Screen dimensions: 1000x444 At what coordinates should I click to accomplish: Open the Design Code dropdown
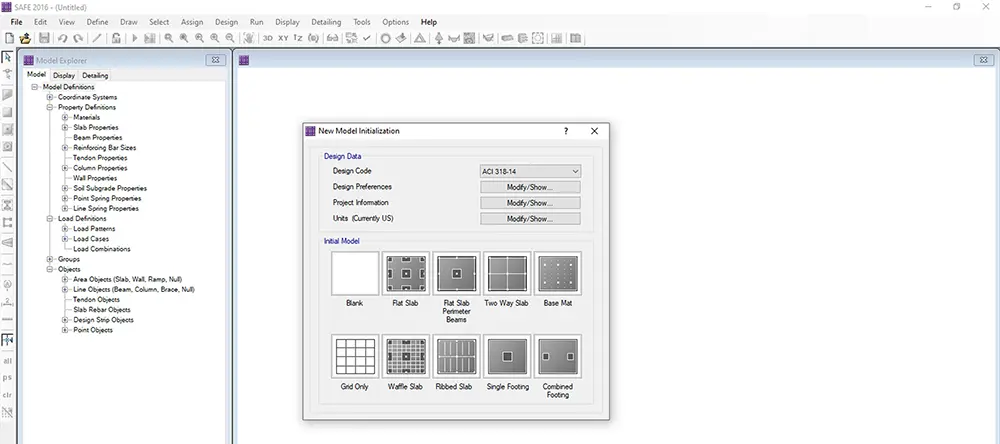(530, 172)
